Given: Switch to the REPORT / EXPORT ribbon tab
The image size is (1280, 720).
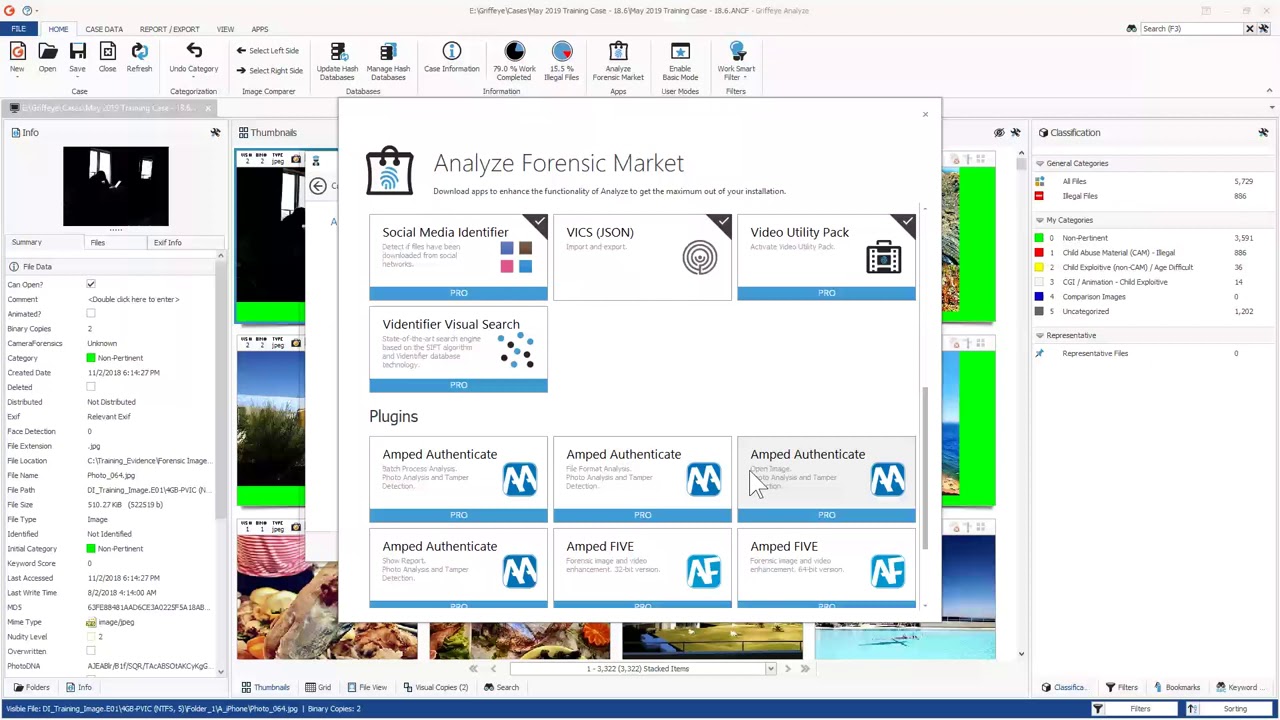Looking at the screenshot, I should click(x=169, y=29).
